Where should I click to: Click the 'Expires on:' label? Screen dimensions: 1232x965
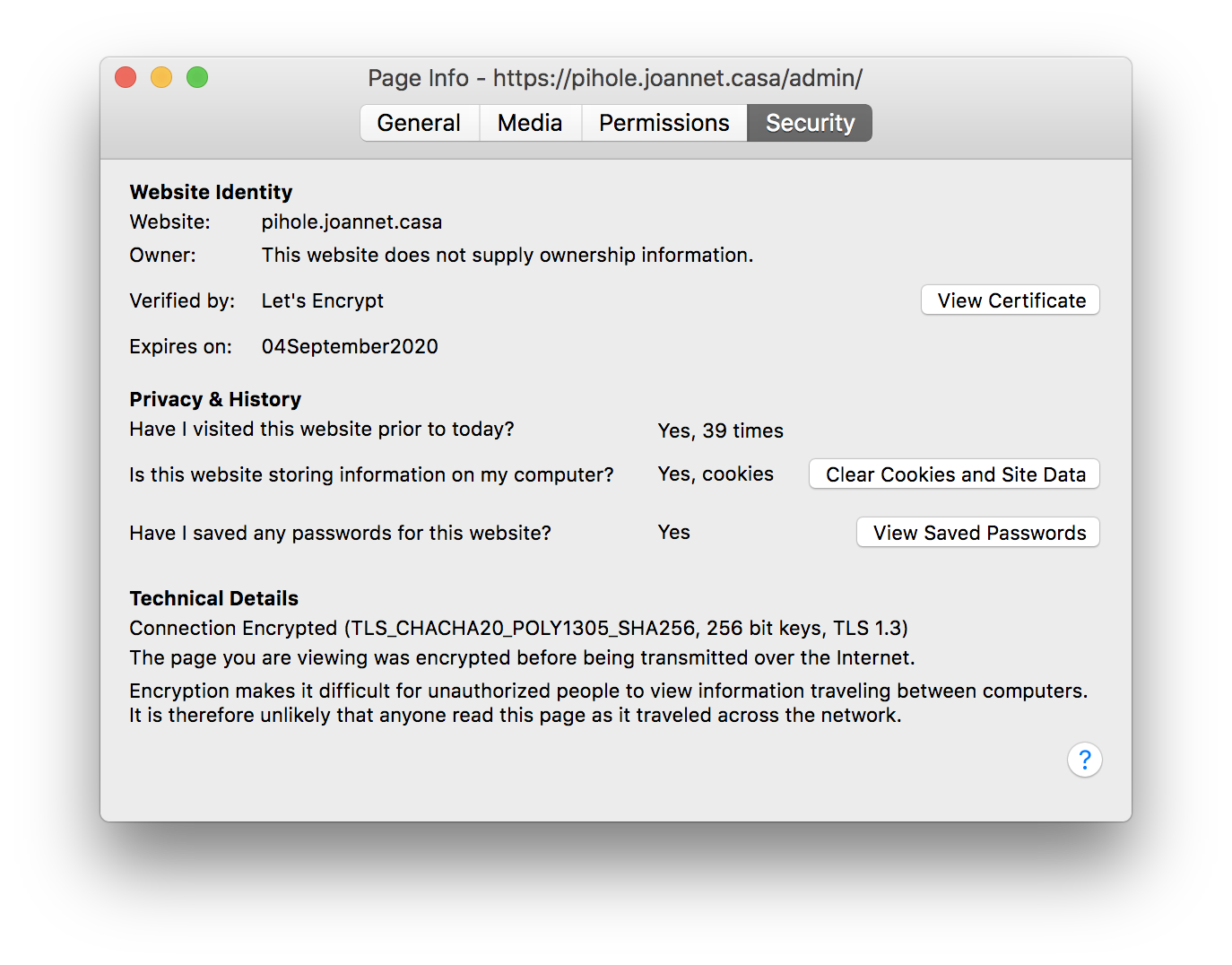tap(180, 347)
